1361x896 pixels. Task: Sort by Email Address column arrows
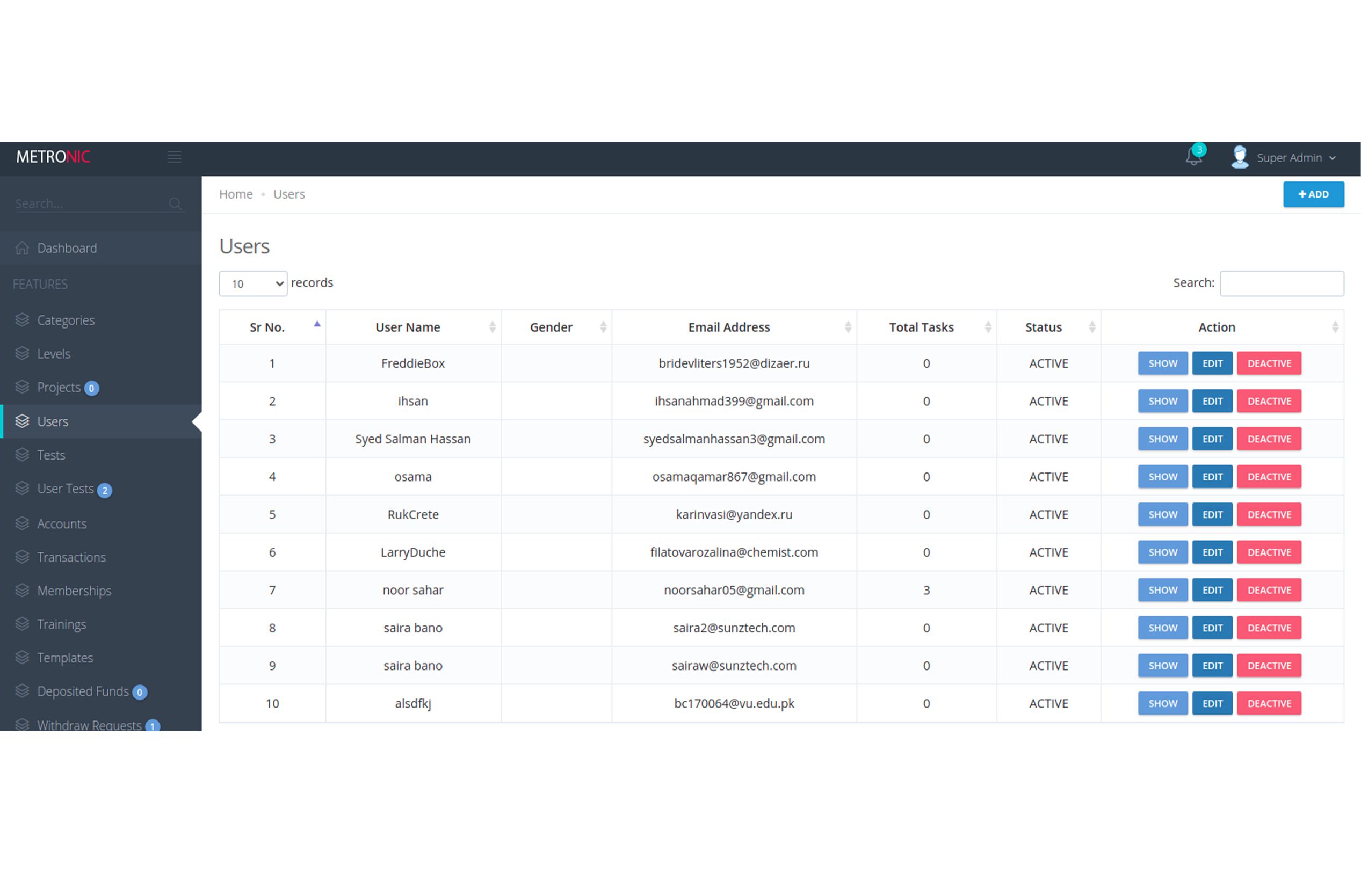[x=848, y=327]
